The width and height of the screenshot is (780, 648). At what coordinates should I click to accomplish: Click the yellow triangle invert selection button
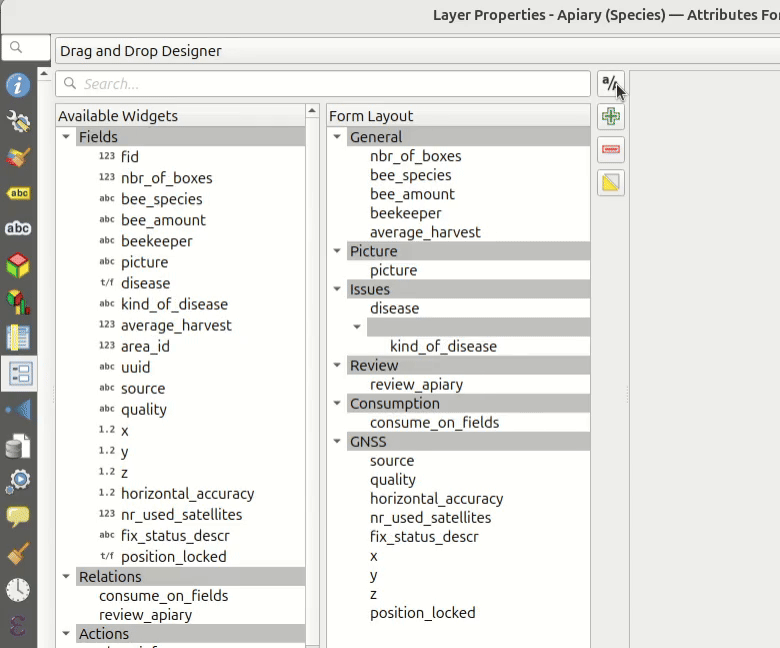611,183
